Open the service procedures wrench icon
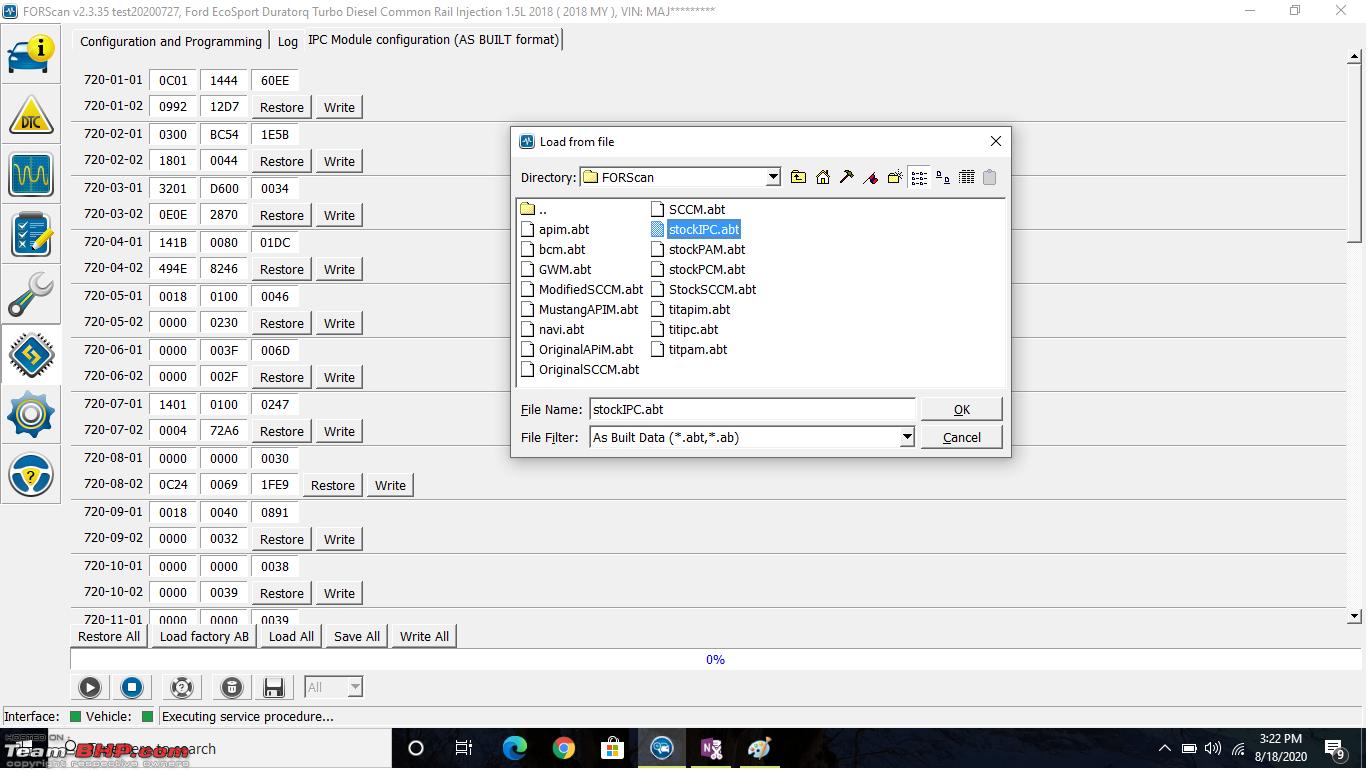This screenshot has width=1372, height=772. pos(31,295)
